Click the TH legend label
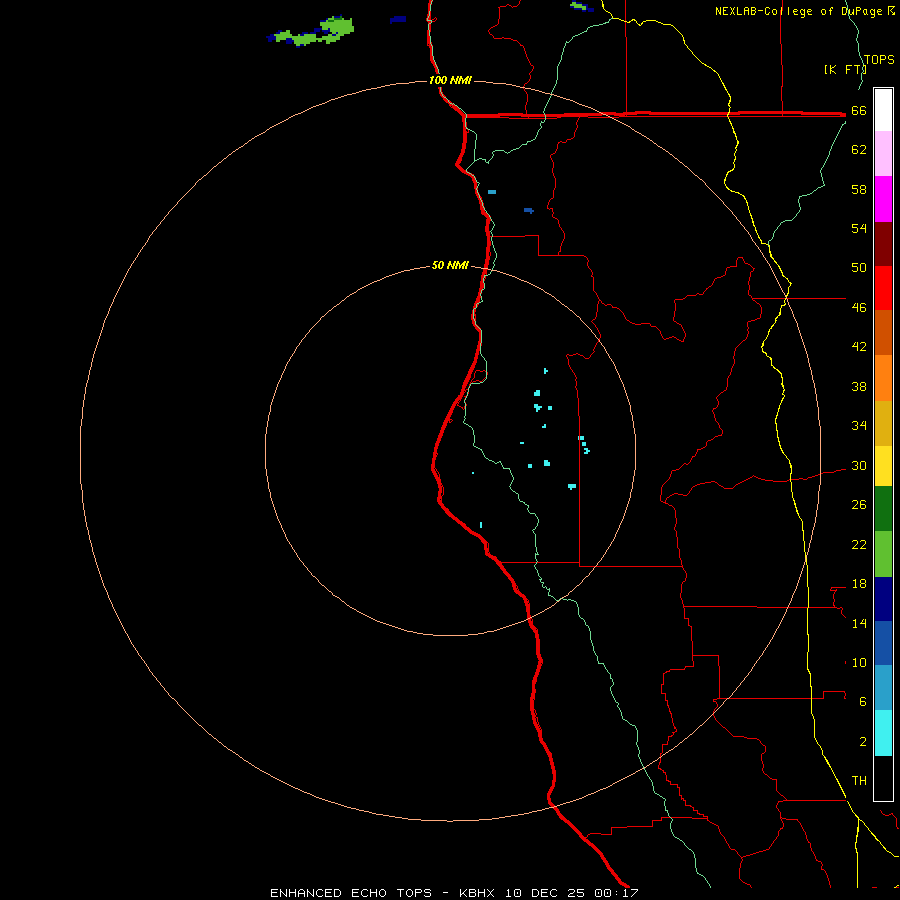 tap(859, 780)
